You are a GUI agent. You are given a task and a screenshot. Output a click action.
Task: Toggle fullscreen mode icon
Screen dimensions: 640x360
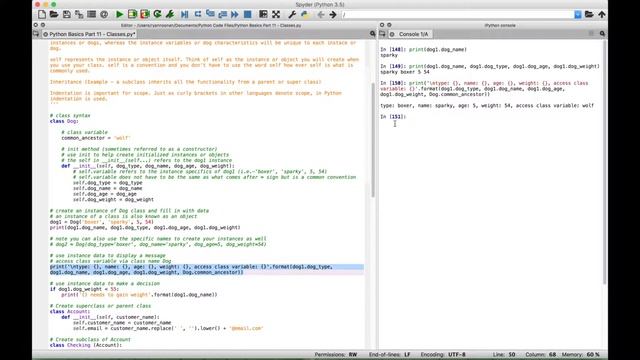click(276, 14)
